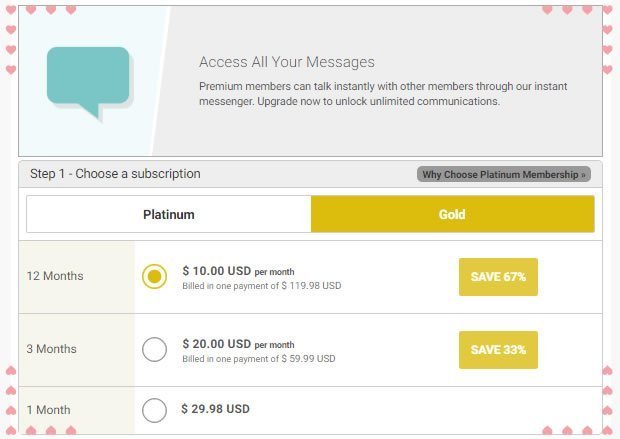Image resolution: width=620 pixels, height=439 pixels.
Task: Choose the 12 Months plan radio button
Action: (x=154, y=276)
